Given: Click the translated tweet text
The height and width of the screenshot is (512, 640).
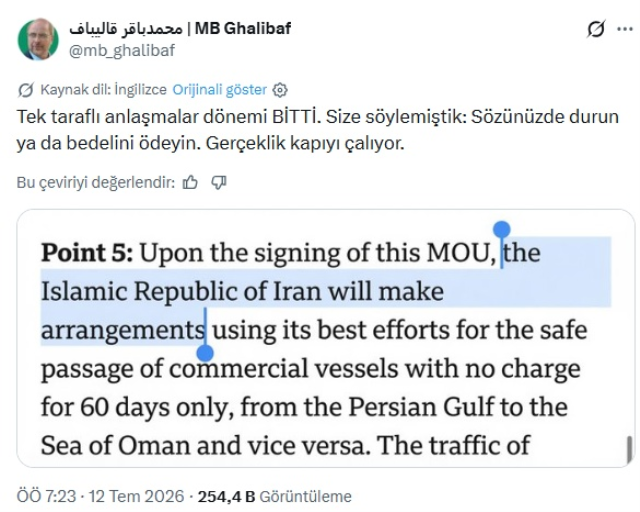Looking at the screenshot, I should pos(318,130).
